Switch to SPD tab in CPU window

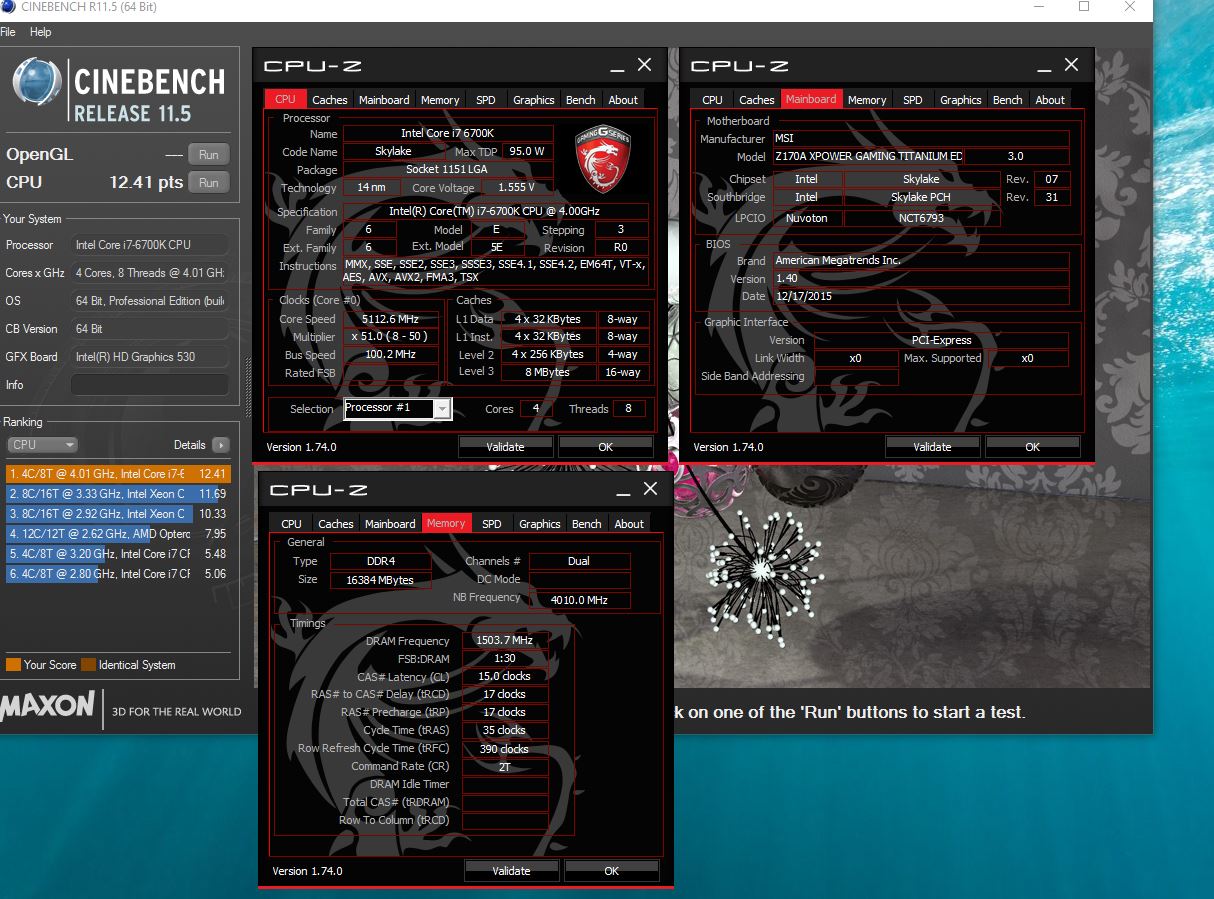486,100
